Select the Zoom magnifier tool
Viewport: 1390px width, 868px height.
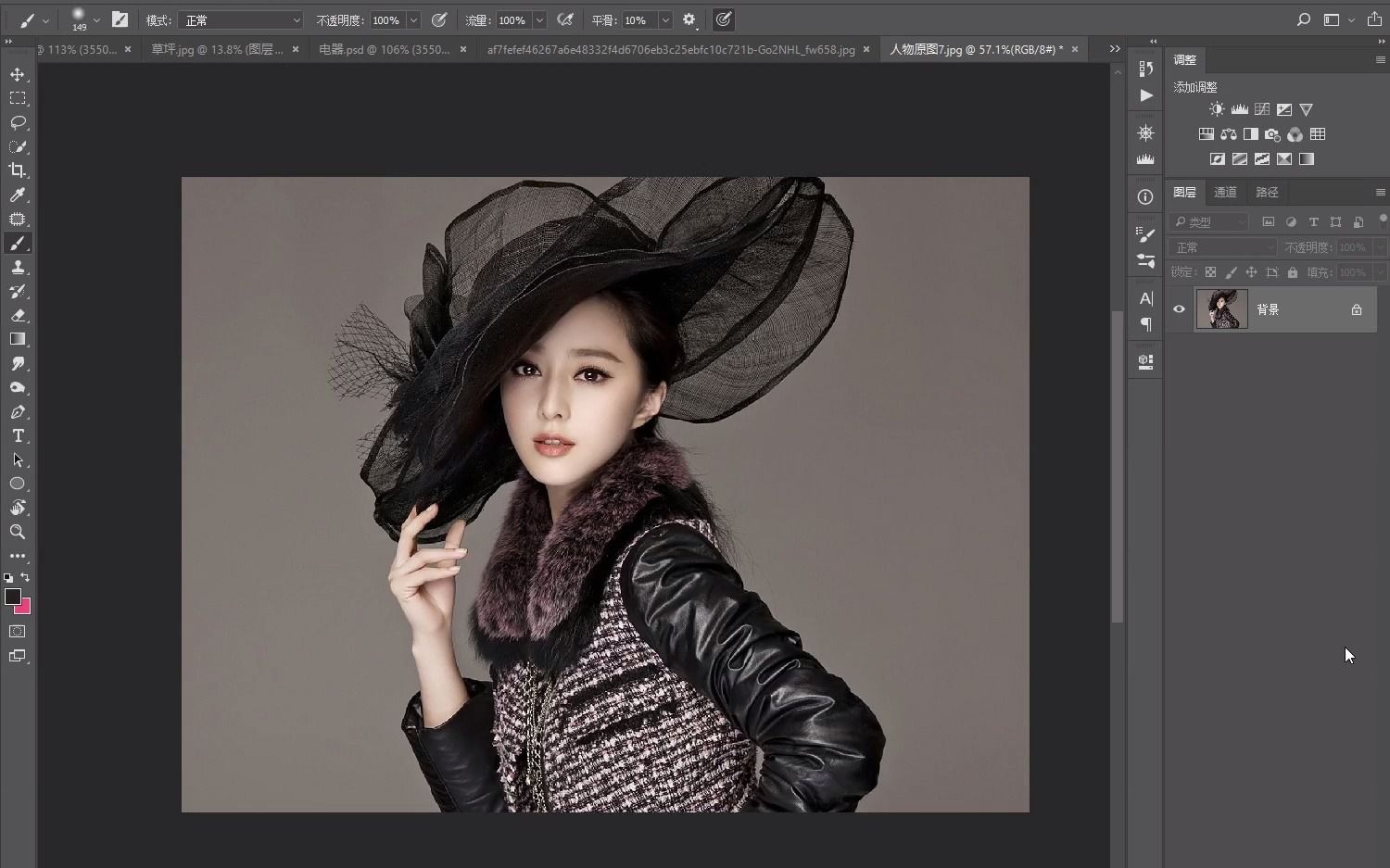coord(18,532)
